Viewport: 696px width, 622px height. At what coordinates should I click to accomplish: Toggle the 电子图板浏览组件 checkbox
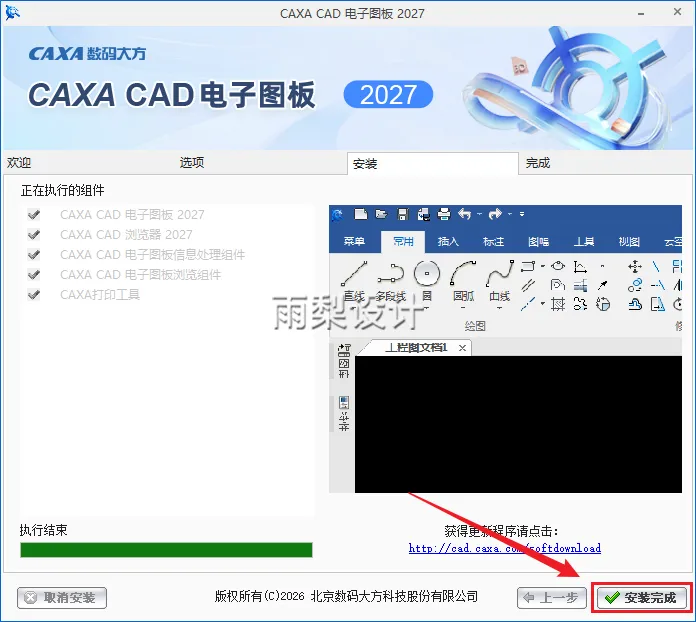pyautogui.click(x=34, y=275)
